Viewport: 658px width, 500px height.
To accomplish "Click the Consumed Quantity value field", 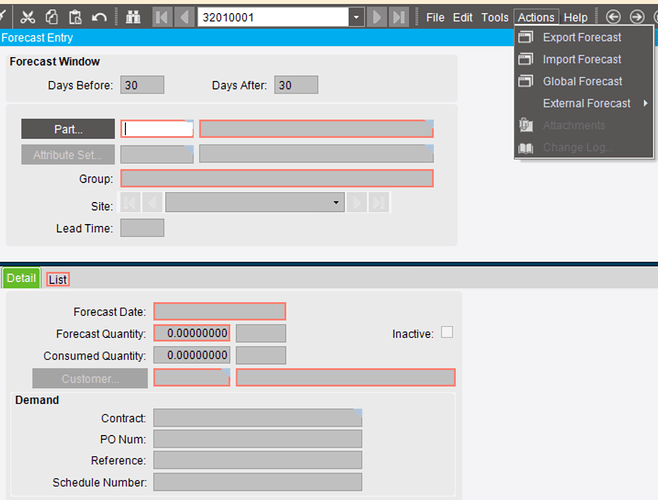I will 192,355.
